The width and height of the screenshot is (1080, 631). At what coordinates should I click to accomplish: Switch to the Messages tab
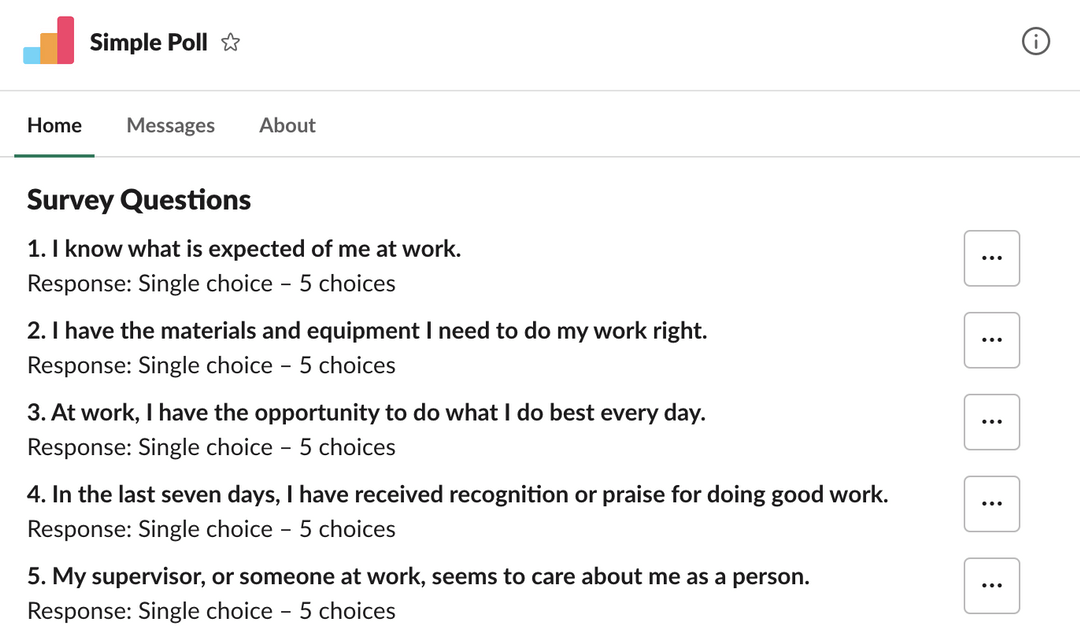[170, 125]
